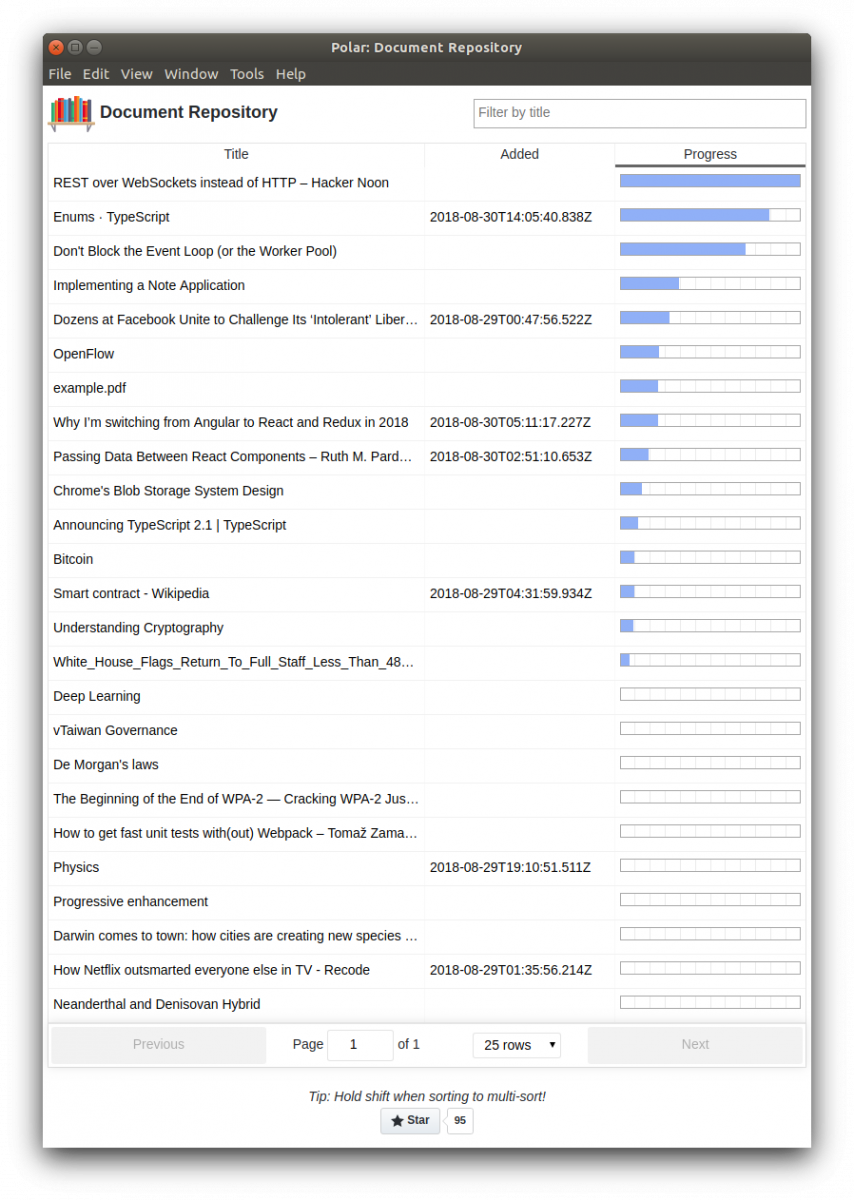
Task: Click the Next page button
Action: [x=695, y=1045]
